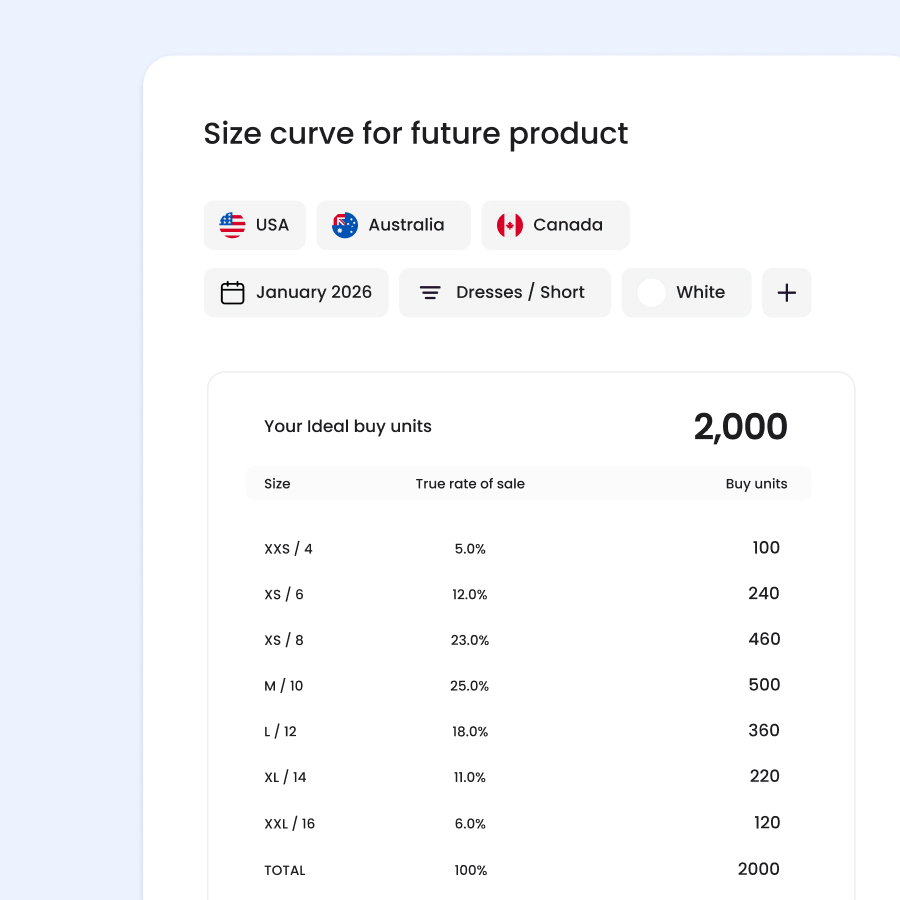Viewport: 900px width, 900px height.
Task: Click the Australia flag icon
Action: point(345,225)
